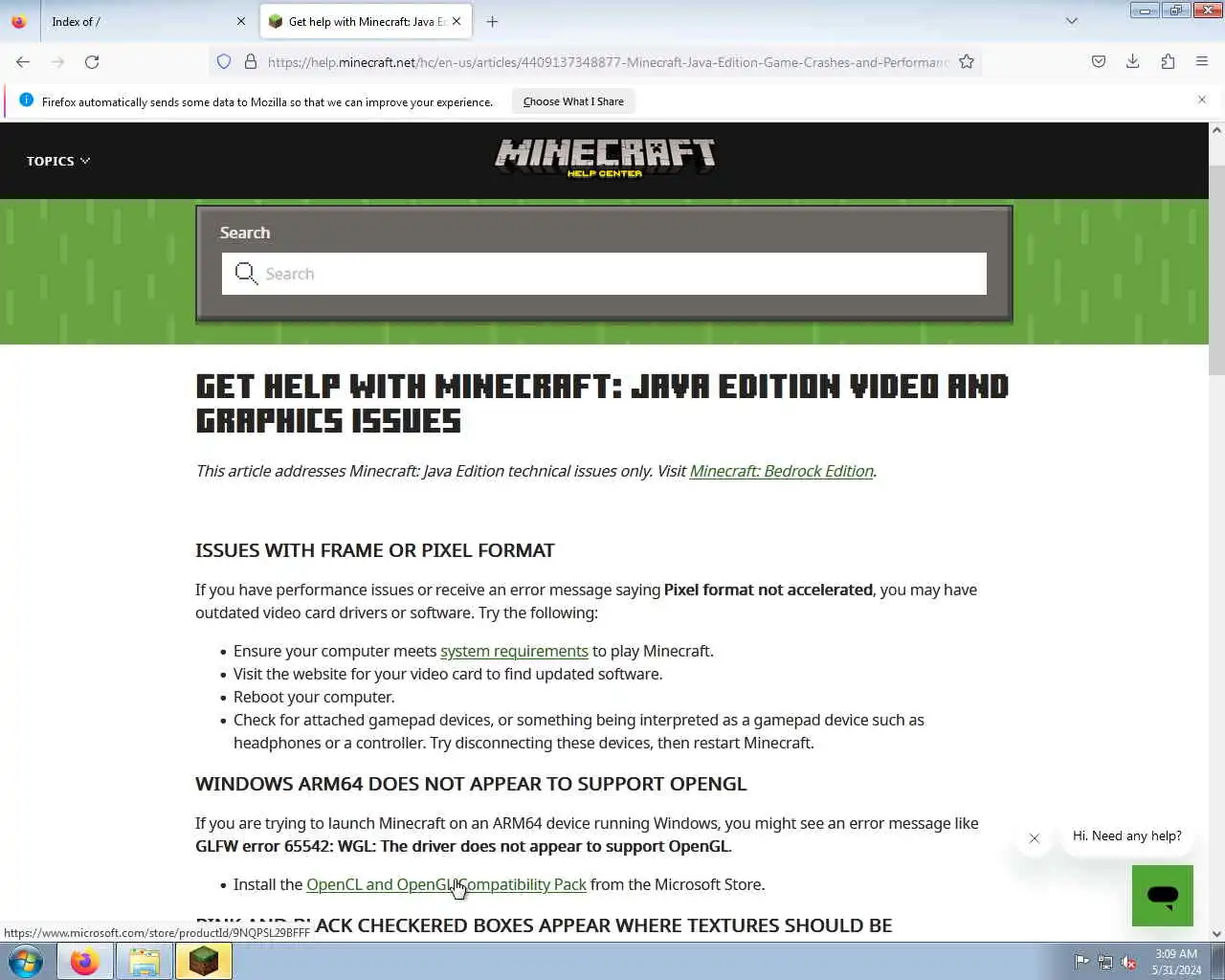Open the OpenCL and OpenGL Compatibility Pack link
Screen dimensions: 1225x980
click(446, 884)
